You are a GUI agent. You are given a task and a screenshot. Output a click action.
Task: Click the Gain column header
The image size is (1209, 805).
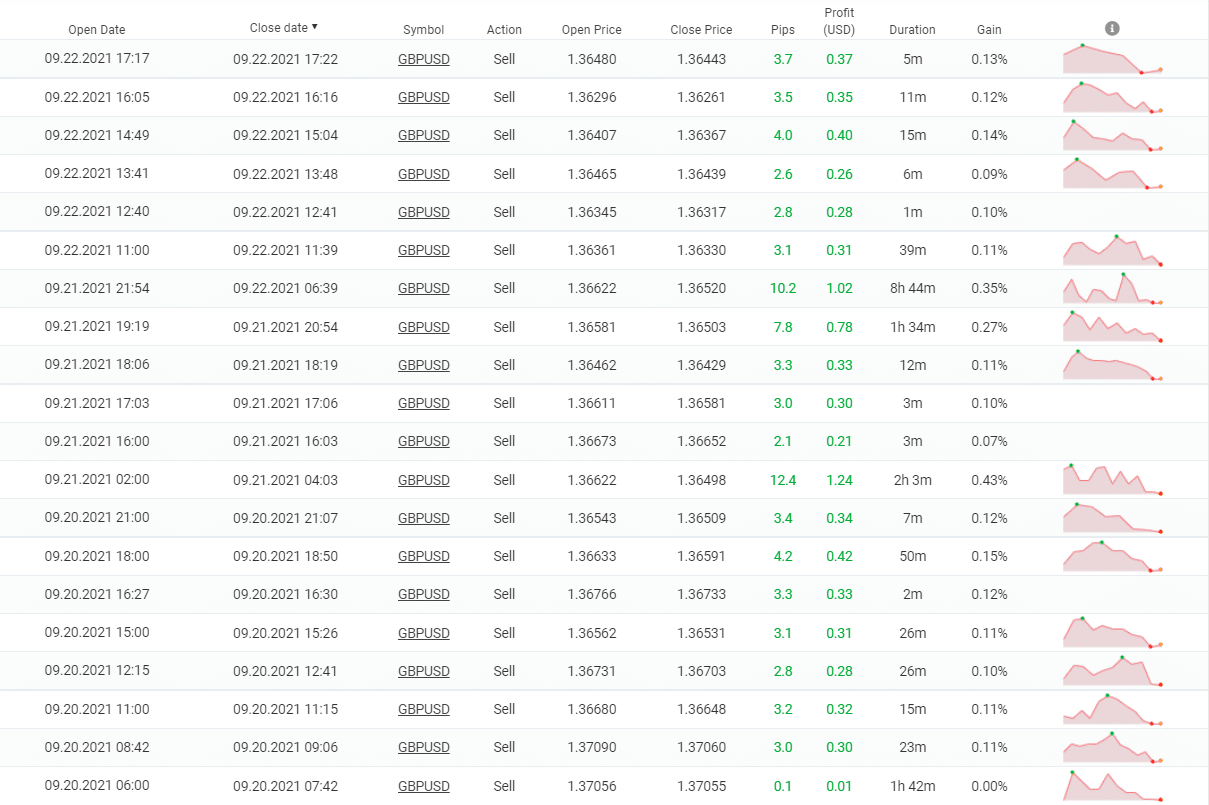pos(989,30)
